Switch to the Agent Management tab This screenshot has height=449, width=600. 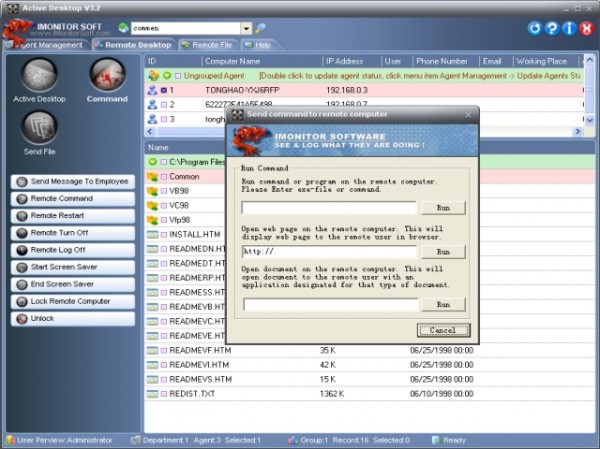pos(47,45)
